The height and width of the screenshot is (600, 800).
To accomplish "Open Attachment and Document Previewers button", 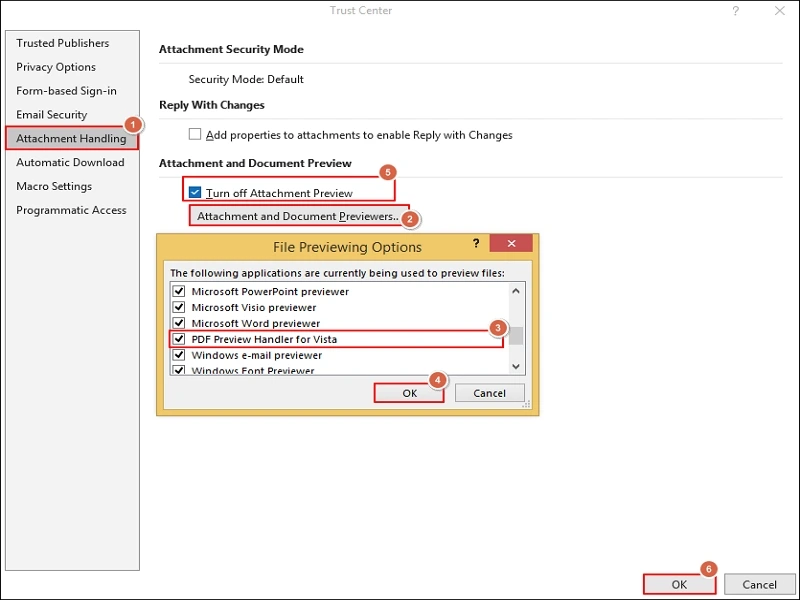I will point(298,216).
